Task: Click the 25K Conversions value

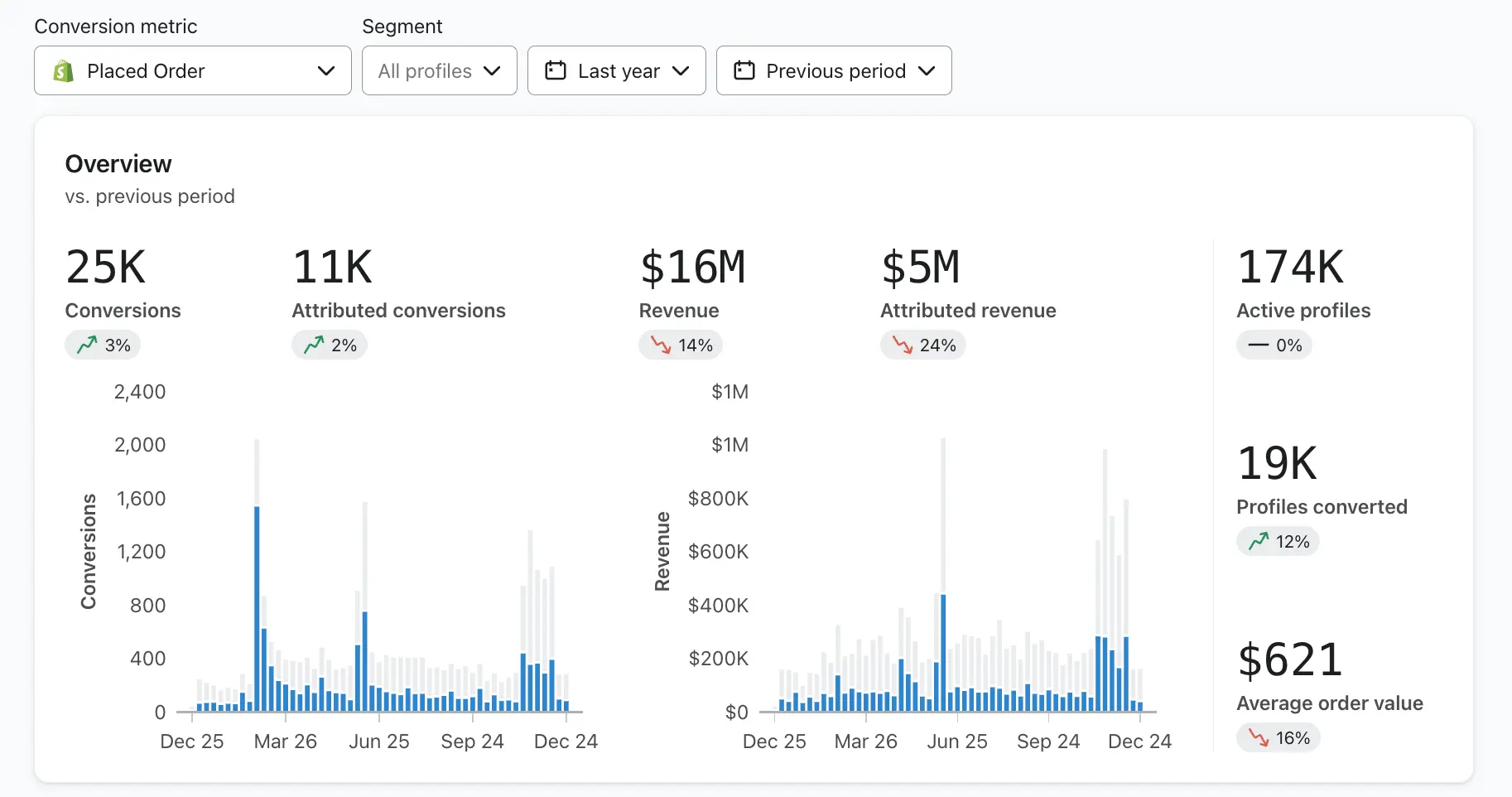Action: (106, 268)
